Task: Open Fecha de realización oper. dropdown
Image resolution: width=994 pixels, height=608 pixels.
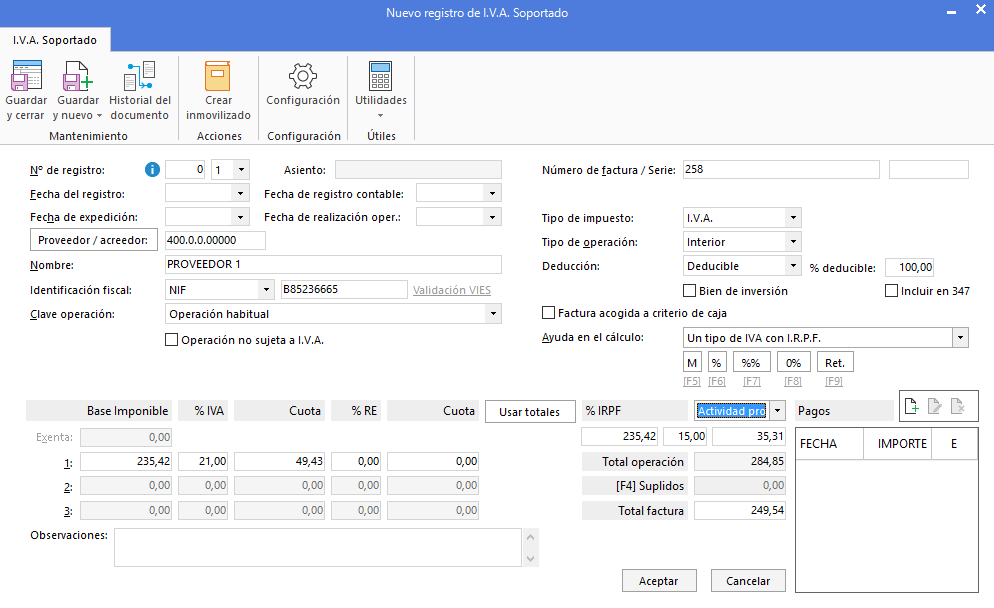Action: click(493, 217)
